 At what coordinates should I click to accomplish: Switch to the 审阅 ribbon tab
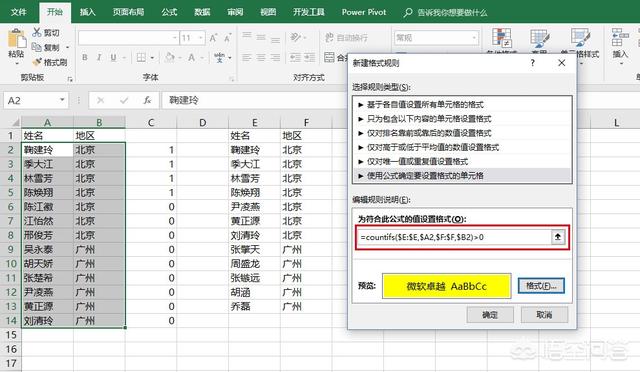(235, 12)
